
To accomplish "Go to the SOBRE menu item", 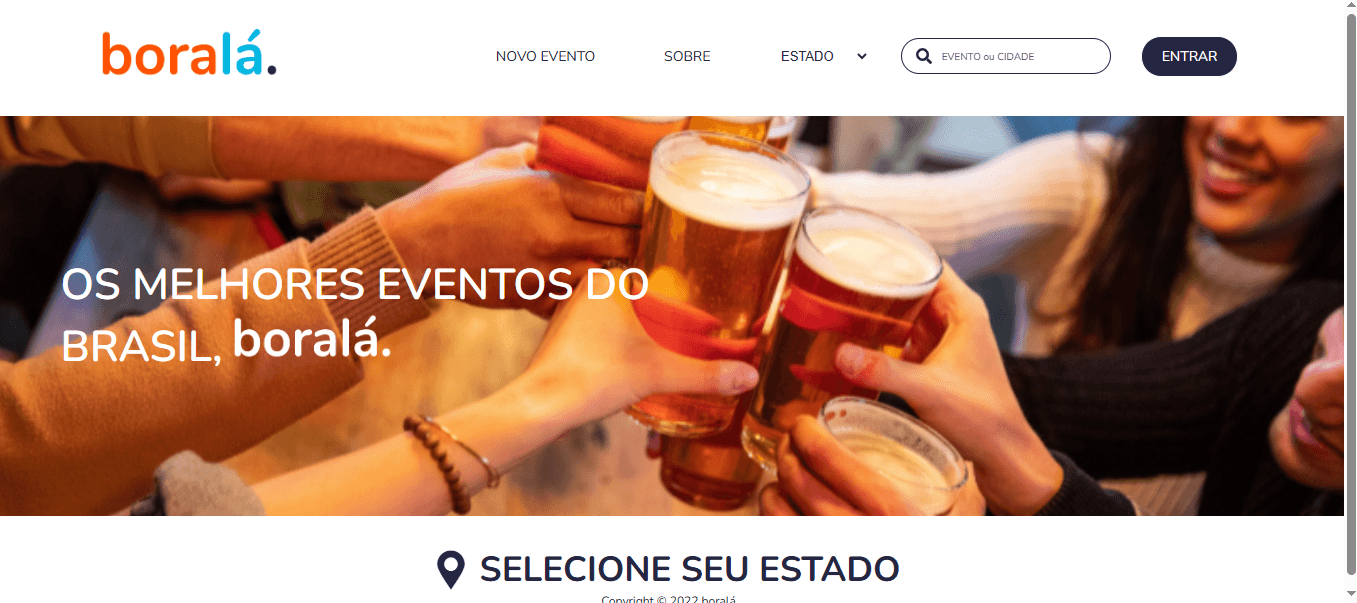I will pos(687,57).
